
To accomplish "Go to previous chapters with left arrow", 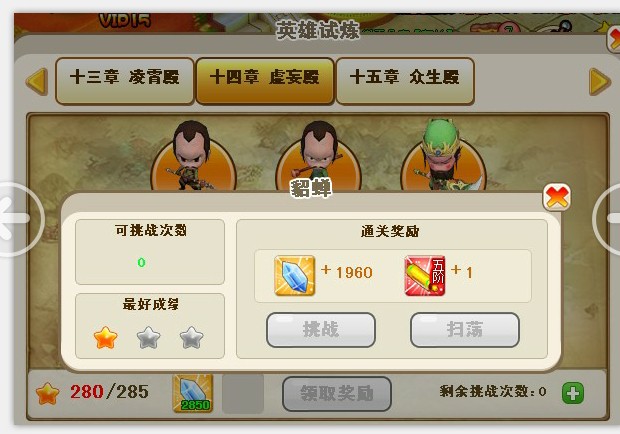I will [x=37, y=81].
